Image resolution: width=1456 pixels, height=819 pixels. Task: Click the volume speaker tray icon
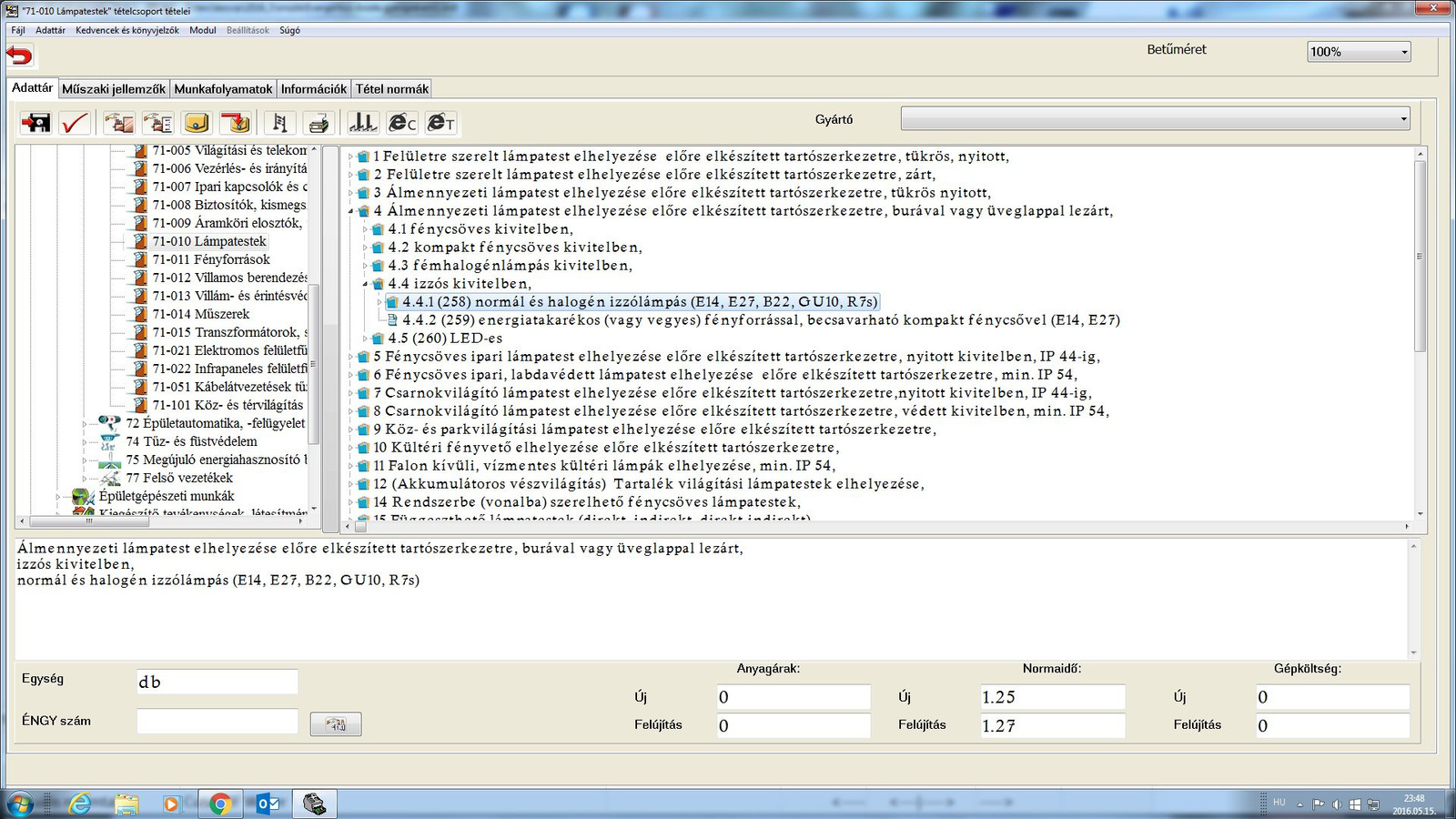tap(1337, 804)
